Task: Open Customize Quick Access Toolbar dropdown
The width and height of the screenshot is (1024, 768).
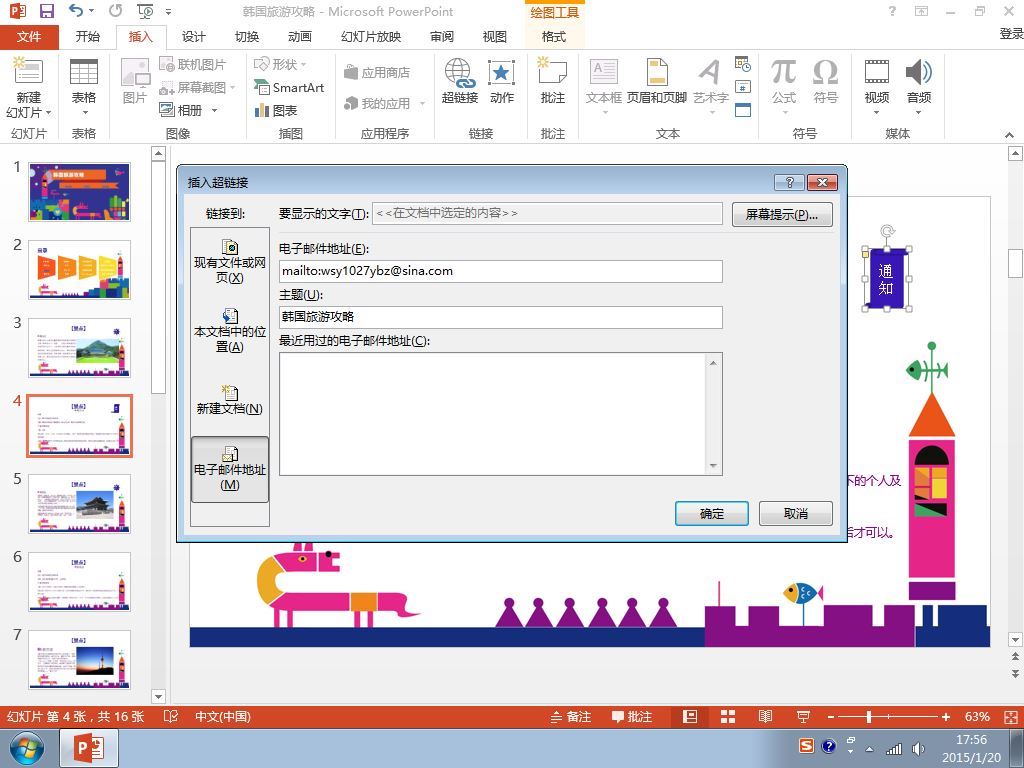Action: click(168, 12)
